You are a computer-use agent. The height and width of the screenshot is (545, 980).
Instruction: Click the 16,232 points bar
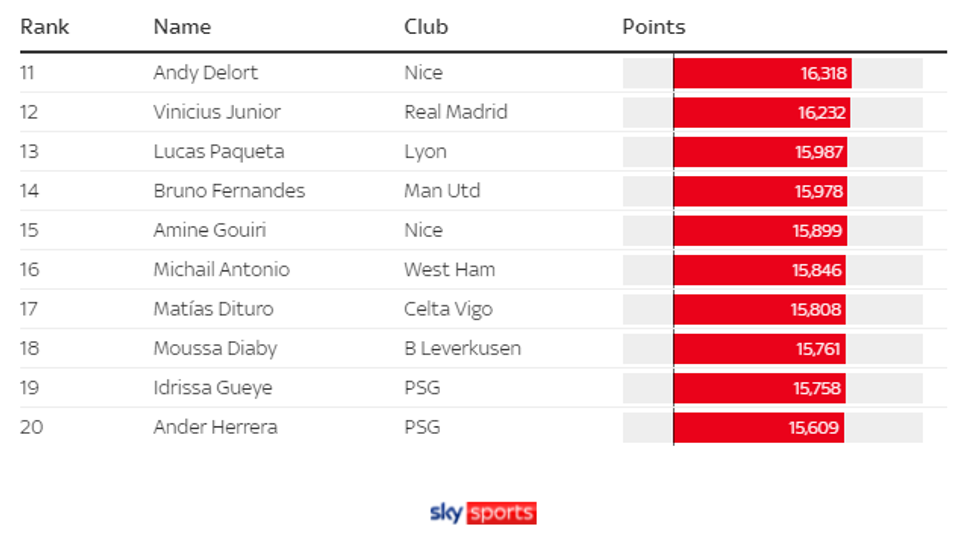[761, 112]
